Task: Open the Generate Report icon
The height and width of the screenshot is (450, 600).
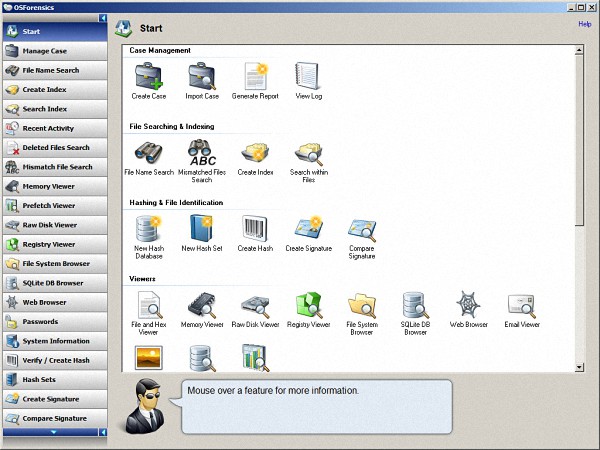Action: coord(256,77)
